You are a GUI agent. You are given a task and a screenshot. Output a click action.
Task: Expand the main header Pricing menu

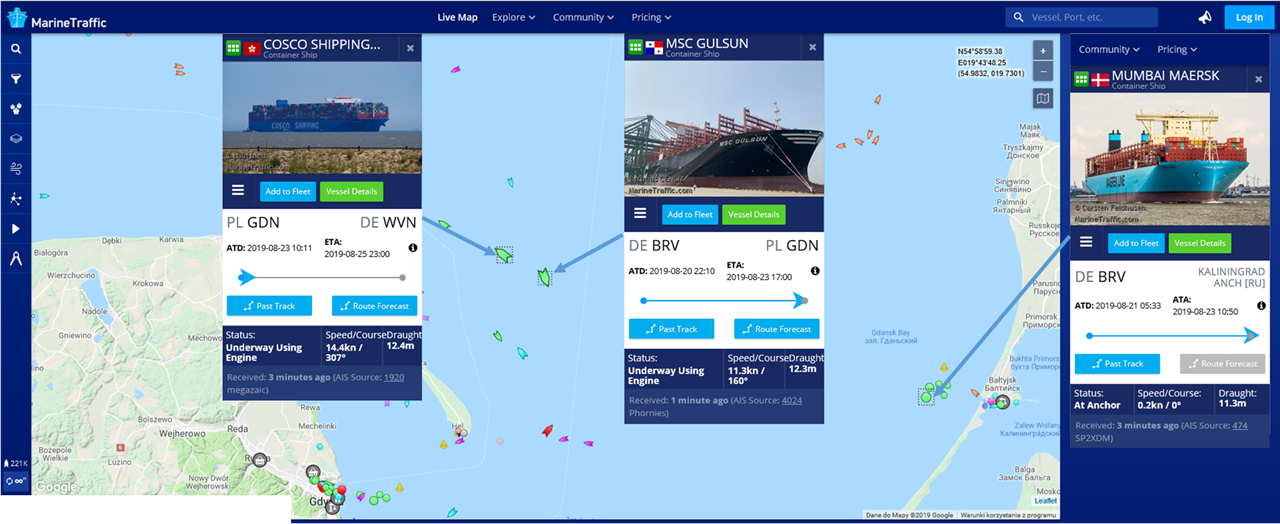(x=651, y=17)
